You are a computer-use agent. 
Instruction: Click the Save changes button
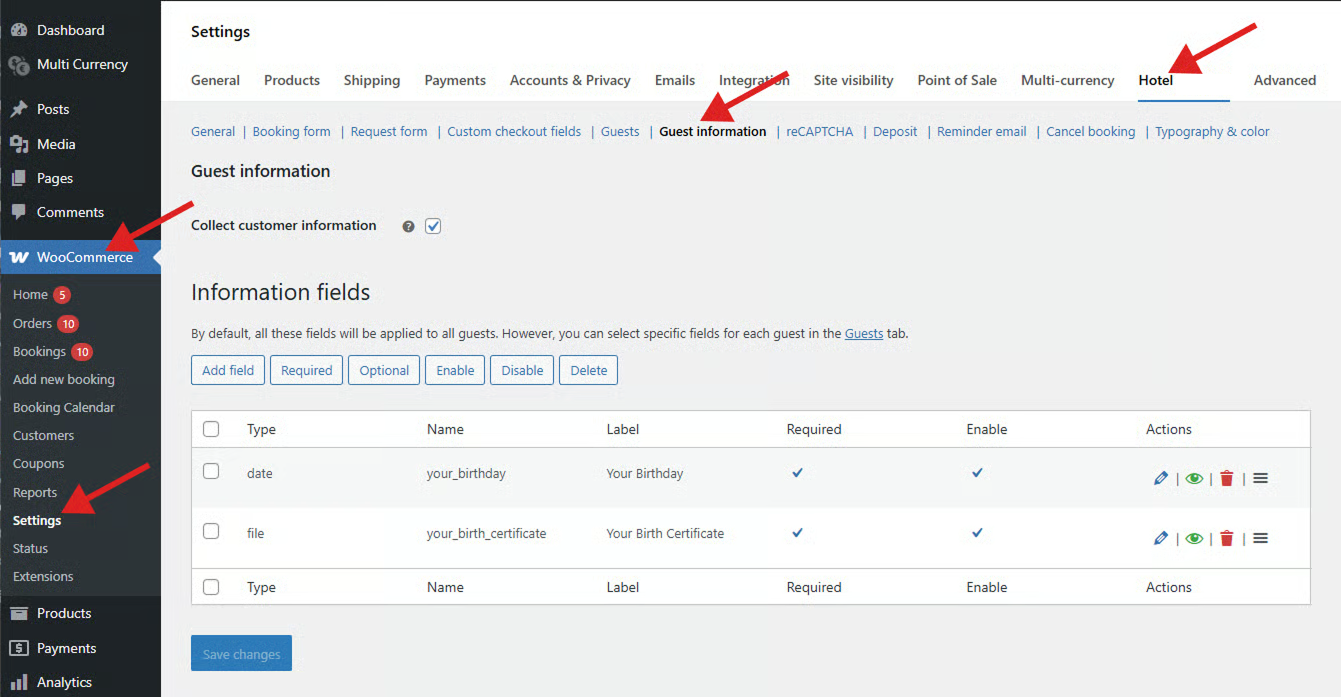[x=241, y=654]
